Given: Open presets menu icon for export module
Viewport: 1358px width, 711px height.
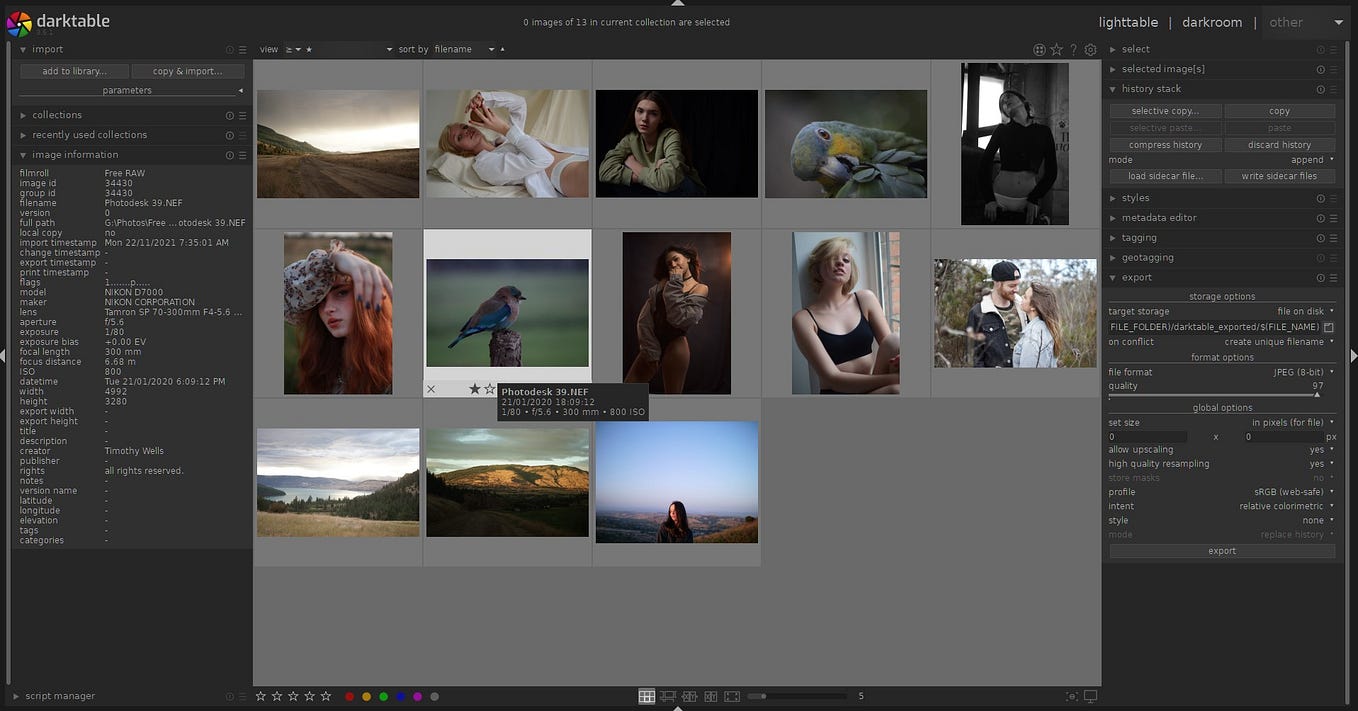Looking at the screenshot, I should pyautogui.click(x=1334, y=278).
